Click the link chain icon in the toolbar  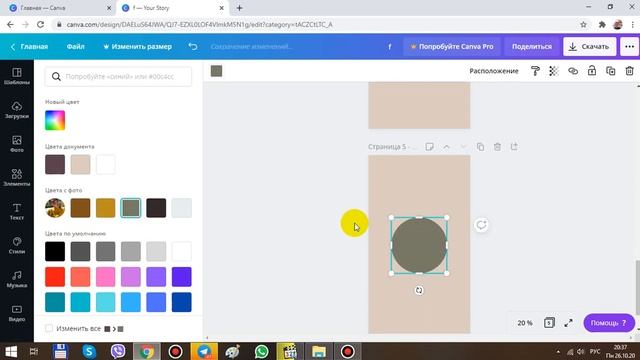point(573,71)
